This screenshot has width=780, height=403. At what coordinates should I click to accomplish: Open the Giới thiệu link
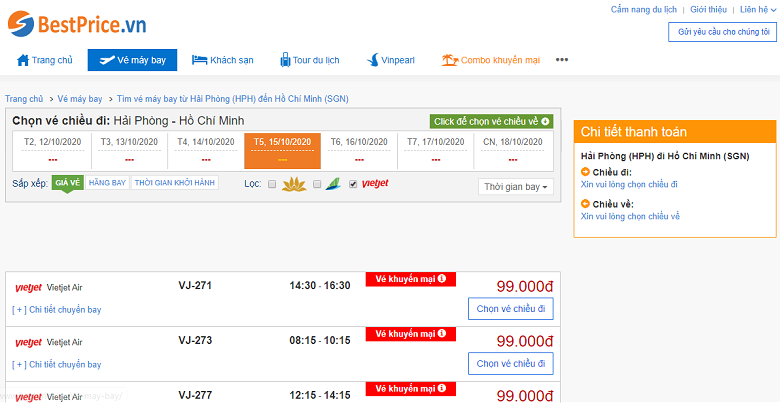pos(708,9)
